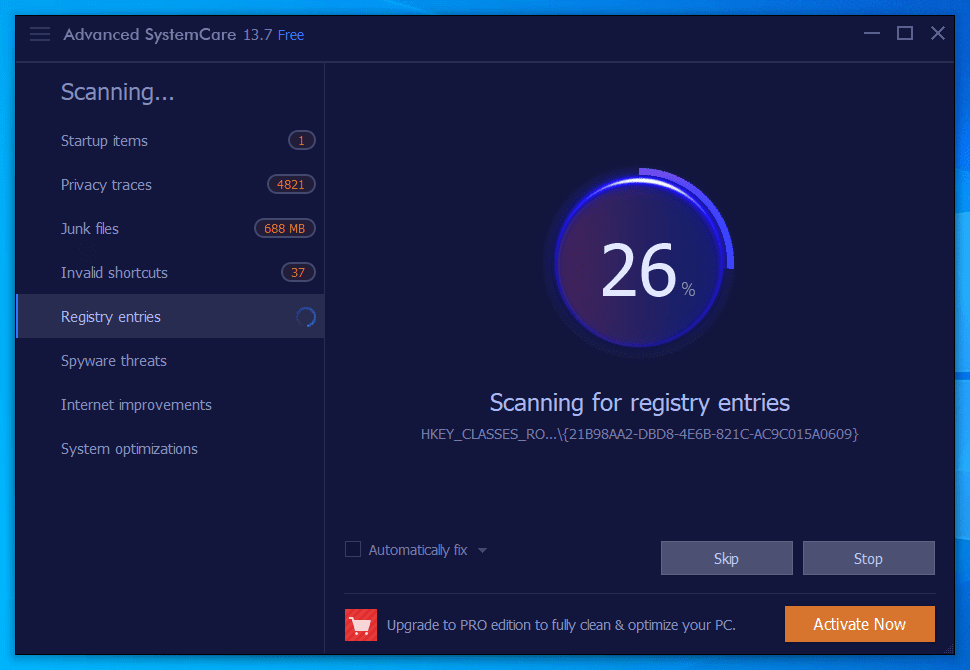
Task: Click the HKEY_CLASSES registry path text
Action: [640, 433]
